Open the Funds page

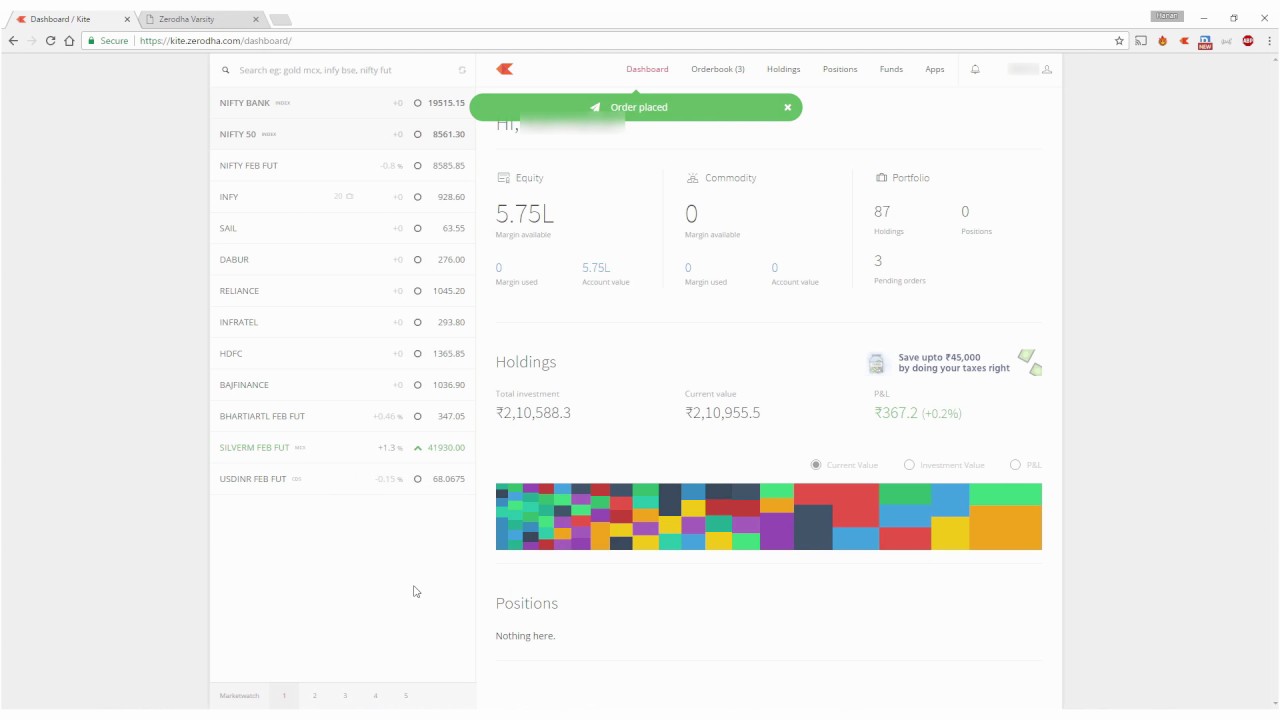pos(891,69)
